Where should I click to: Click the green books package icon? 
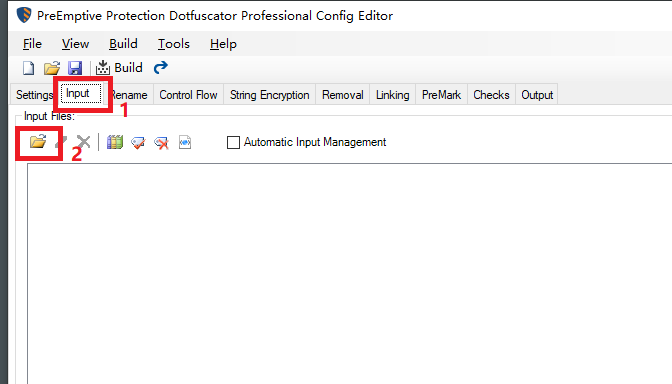click(115, 142)
